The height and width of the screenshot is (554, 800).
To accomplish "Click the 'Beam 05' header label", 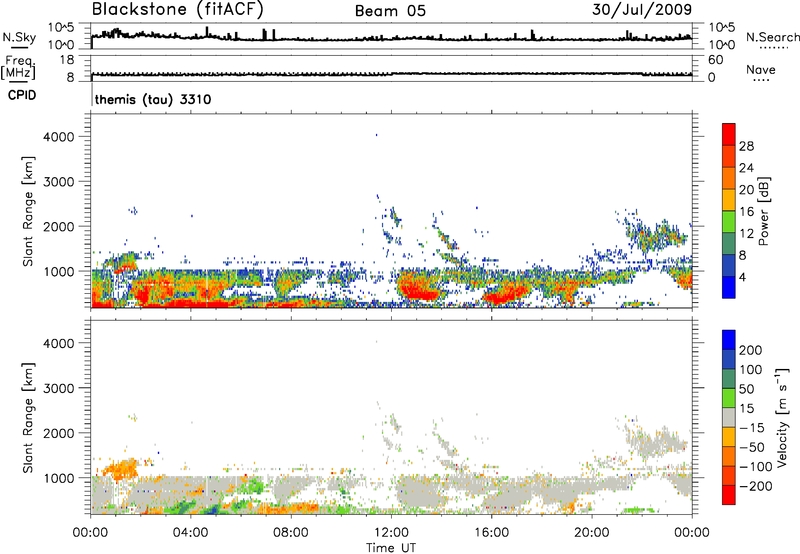I will tap(390, 11).
